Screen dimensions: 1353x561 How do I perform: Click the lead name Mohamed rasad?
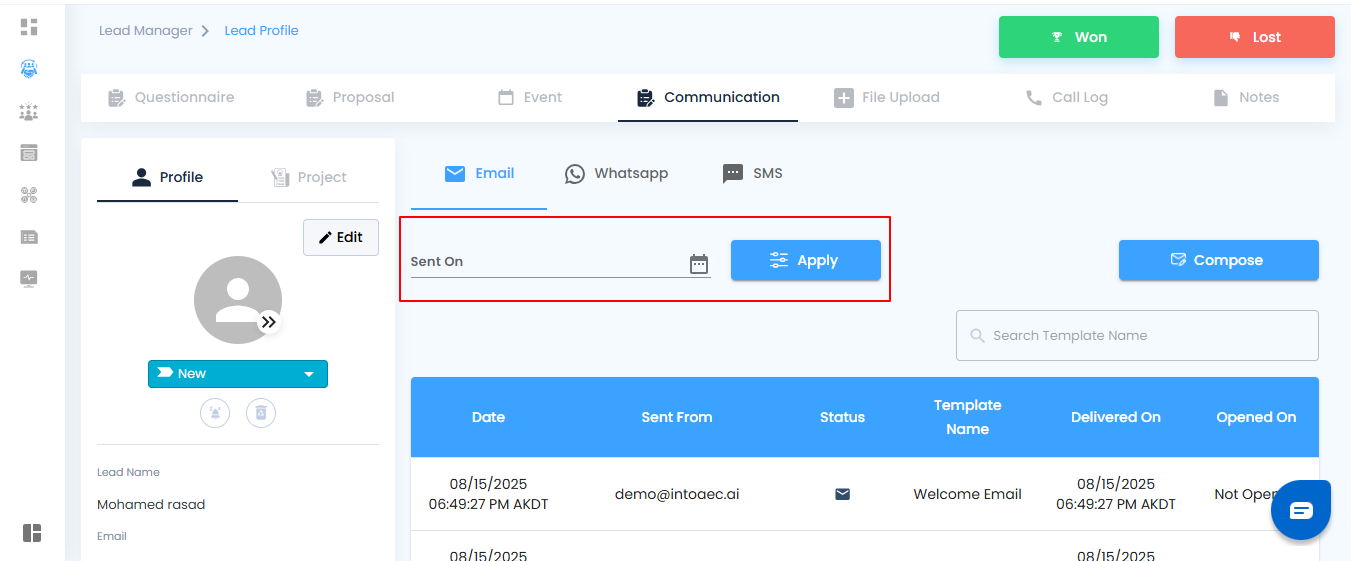click(151, 504)
